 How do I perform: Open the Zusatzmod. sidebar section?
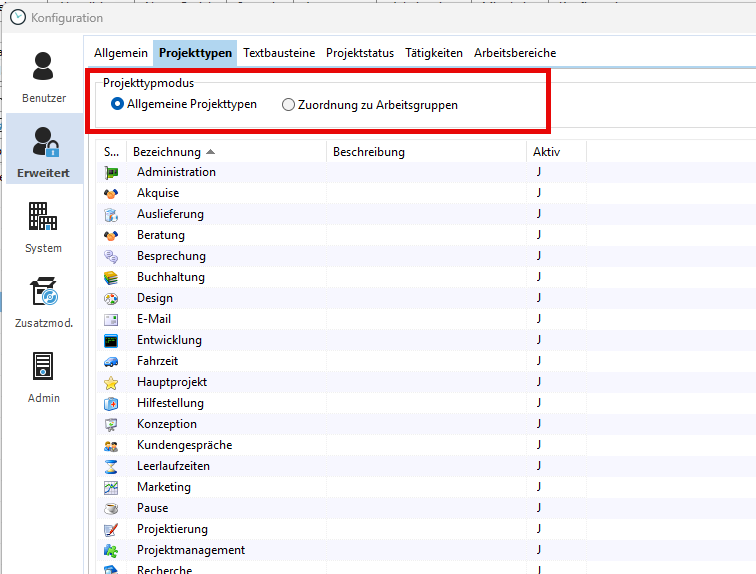click(x=44, y=301)
